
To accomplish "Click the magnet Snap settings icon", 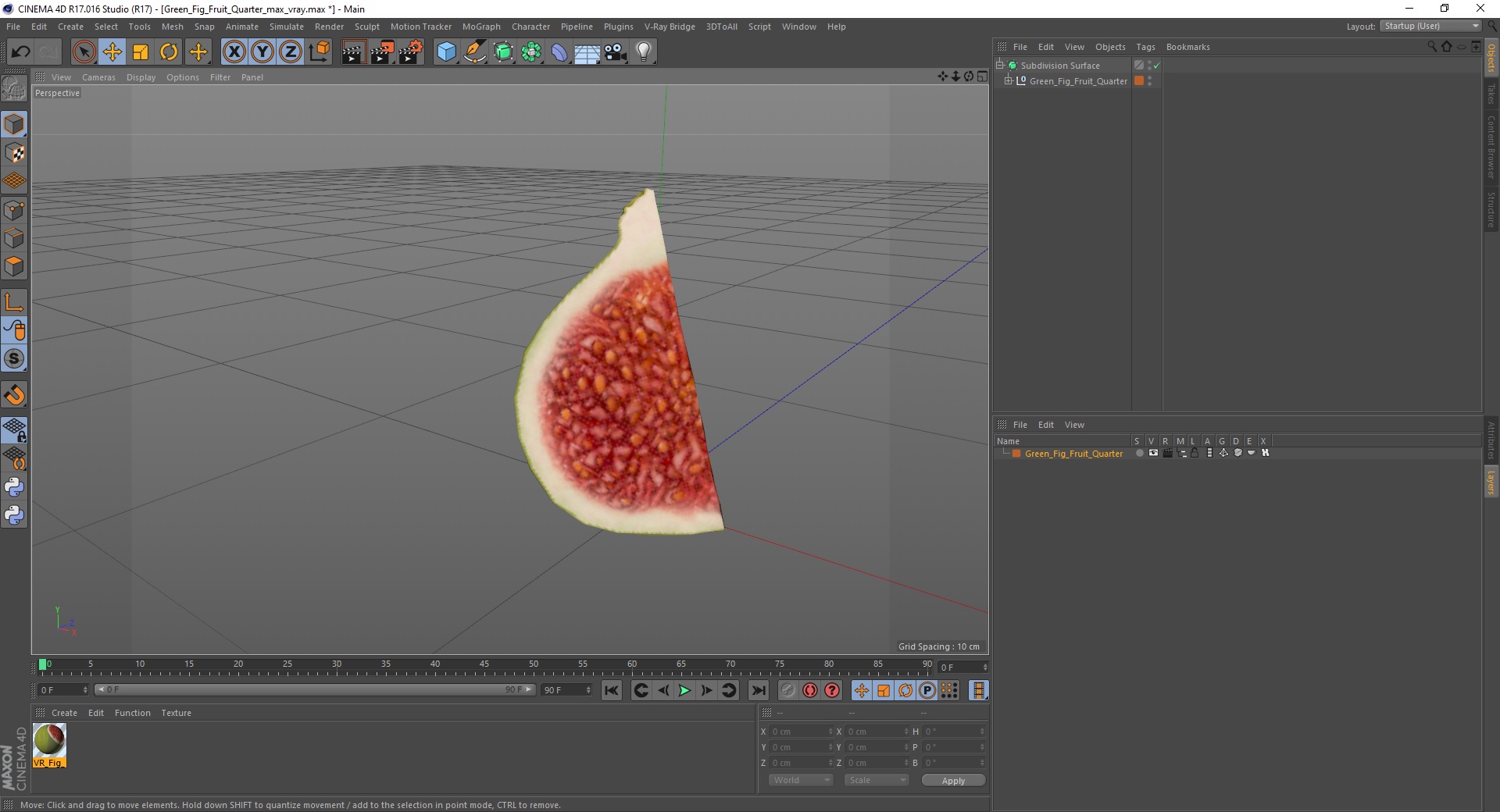I will click(x=14, y=395).
